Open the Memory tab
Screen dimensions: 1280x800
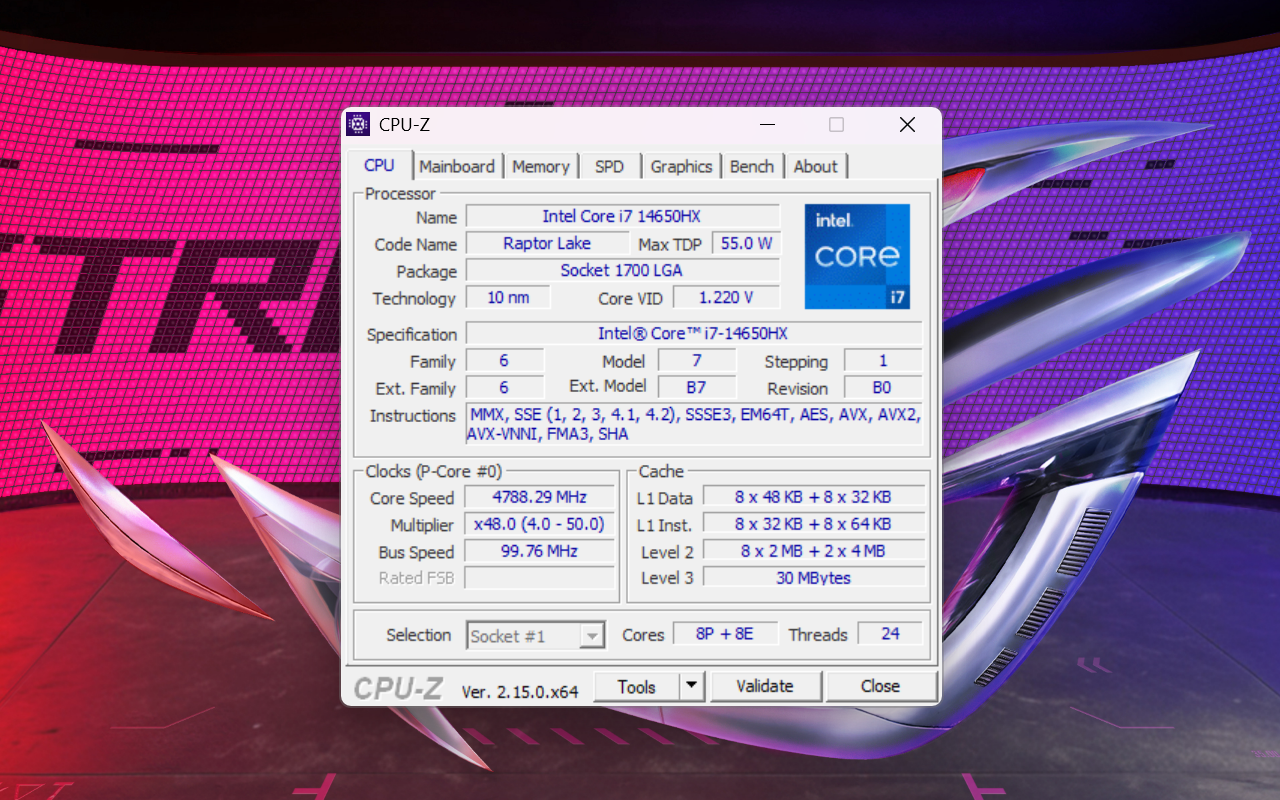click(x=541, y=167)
